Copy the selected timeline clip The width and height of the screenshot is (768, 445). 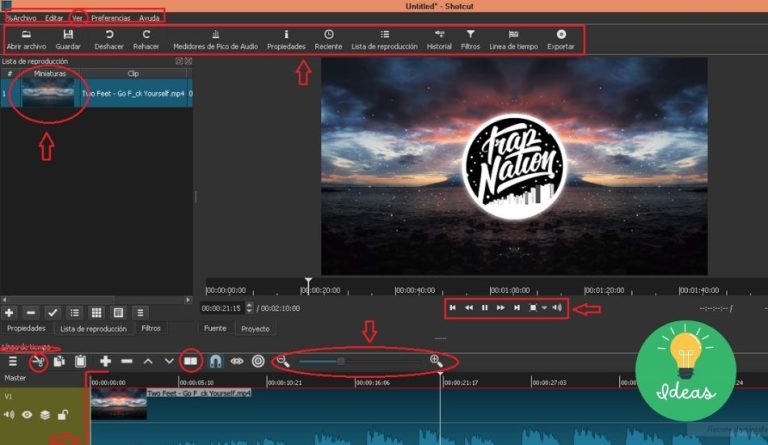click(59, 361)
